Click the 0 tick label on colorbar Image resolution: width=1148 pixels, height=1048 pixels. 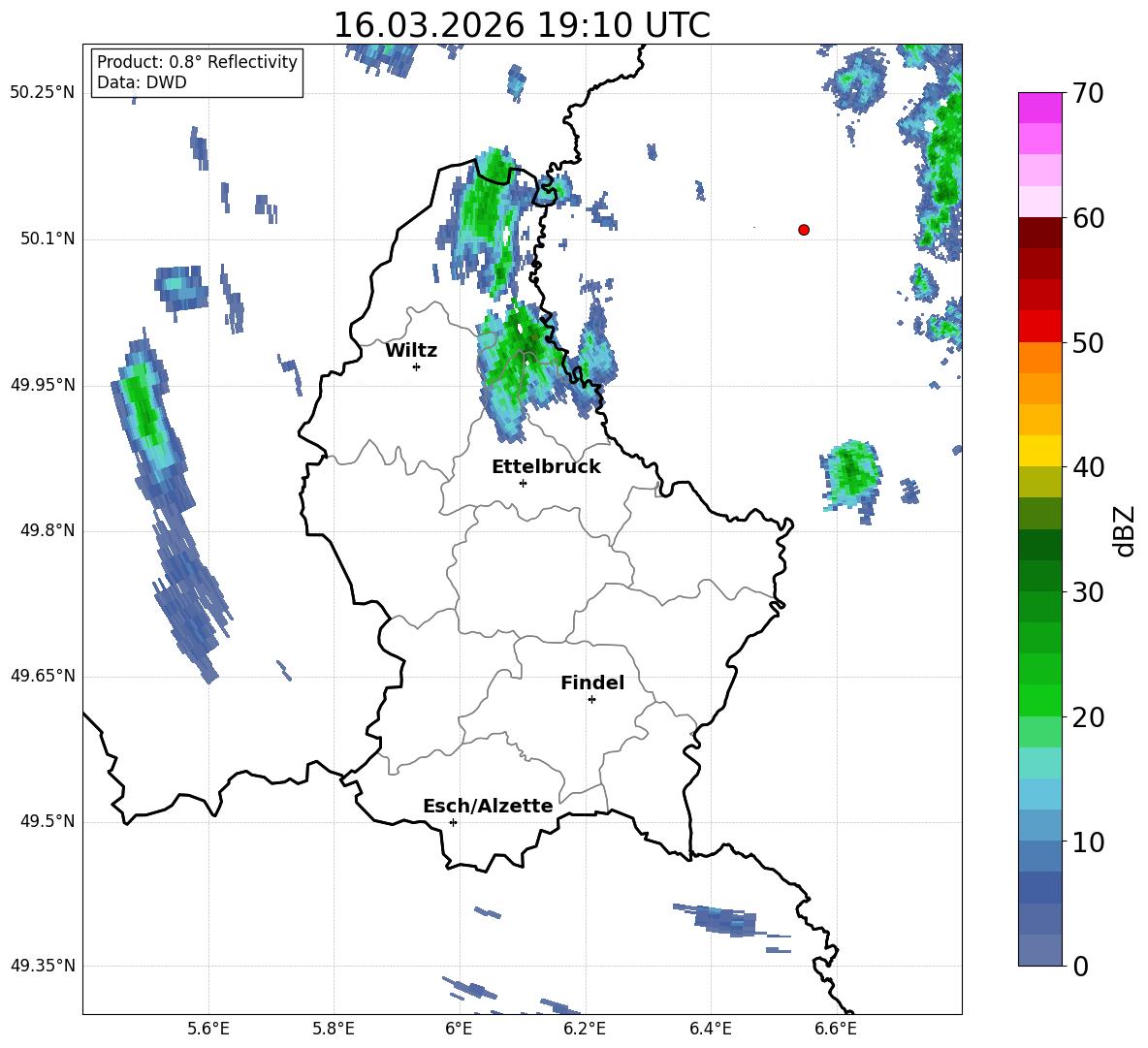(x=1080, y=966)
